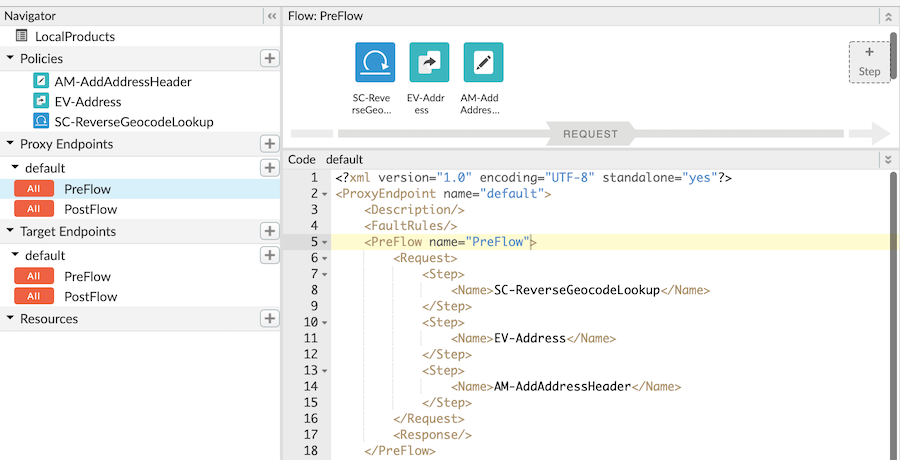
Task: Expand the Code panel with chevron
Action: [x=889, y=159]
